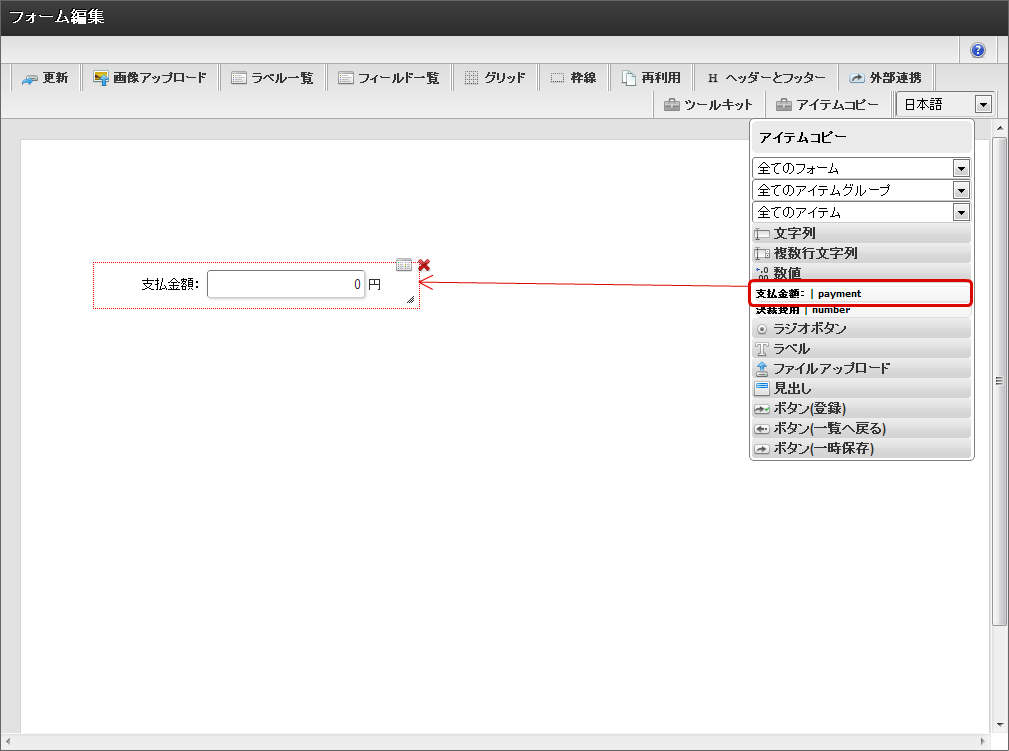Open the ラベル一覧 label list
Screen dimensions: 1009x751
click(x=272, y=78)
